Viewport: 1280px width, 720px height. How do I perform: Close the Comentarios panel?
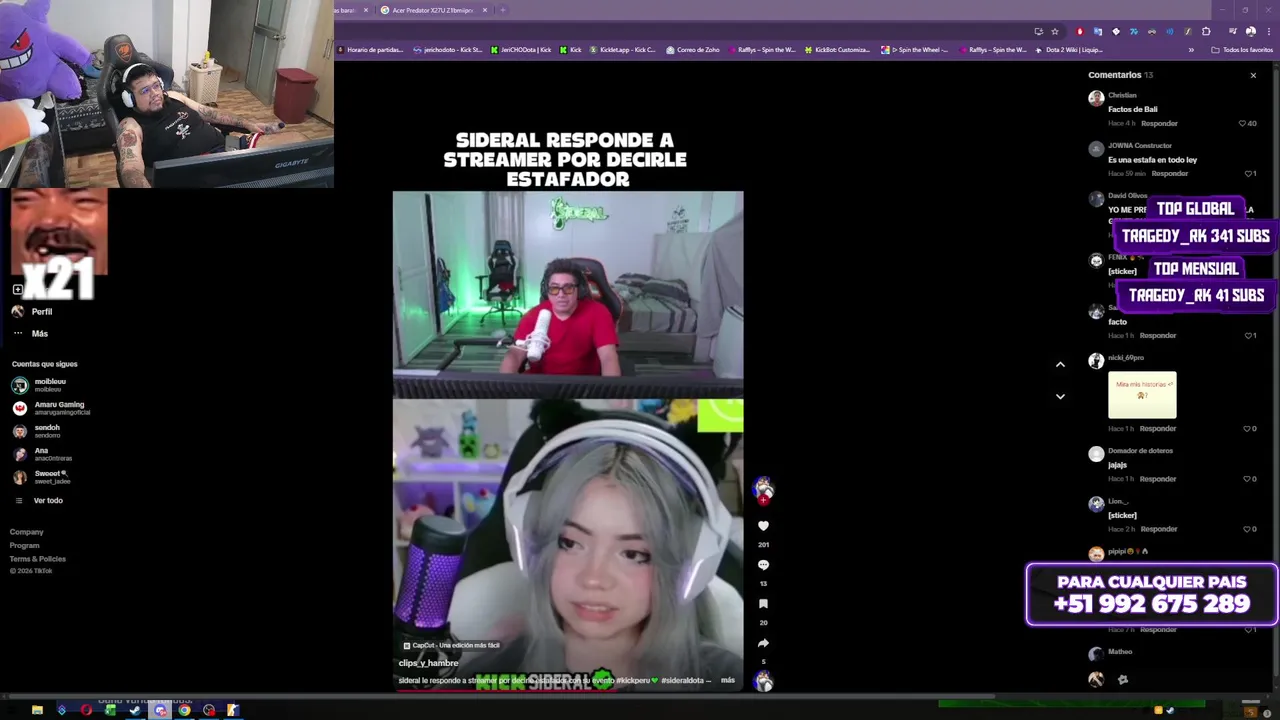pyautogui.click(x=1253, y=75)
